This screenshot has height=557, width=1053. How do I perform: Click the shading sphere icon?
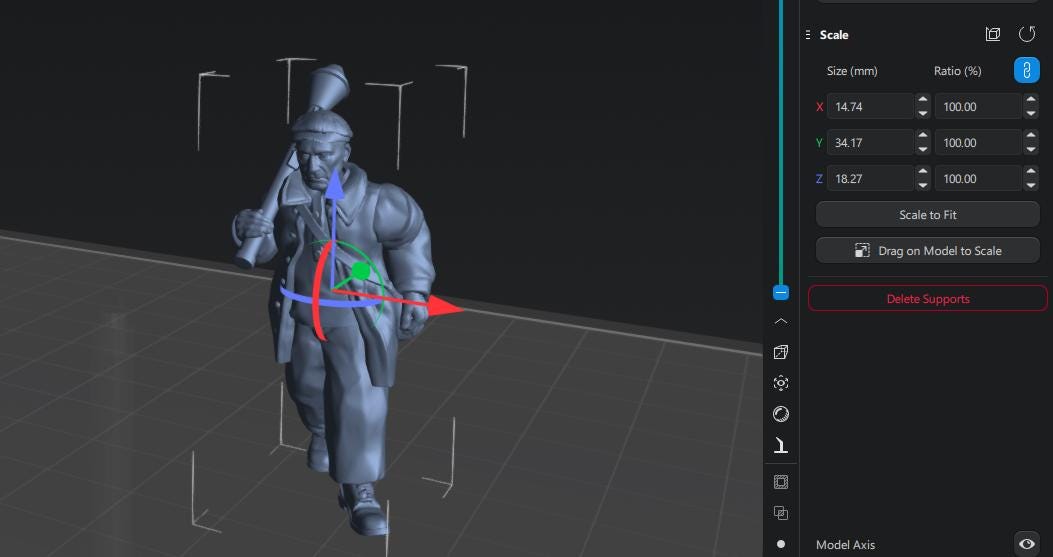point(780,414)
